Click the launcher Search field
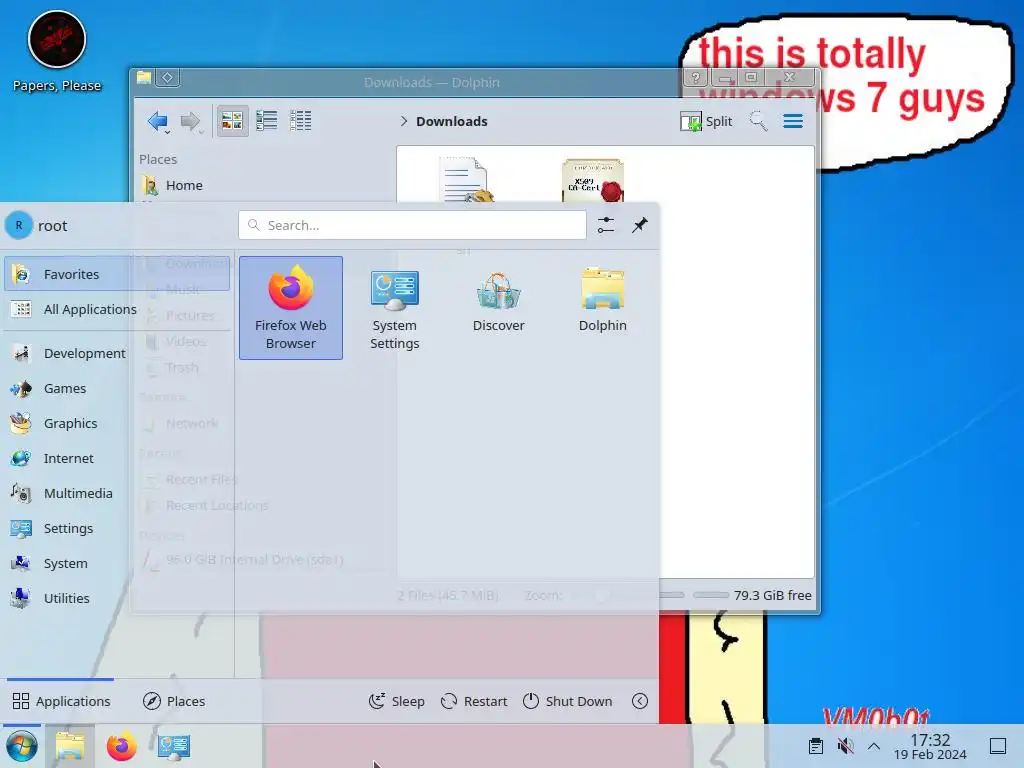 click(412, 225)
